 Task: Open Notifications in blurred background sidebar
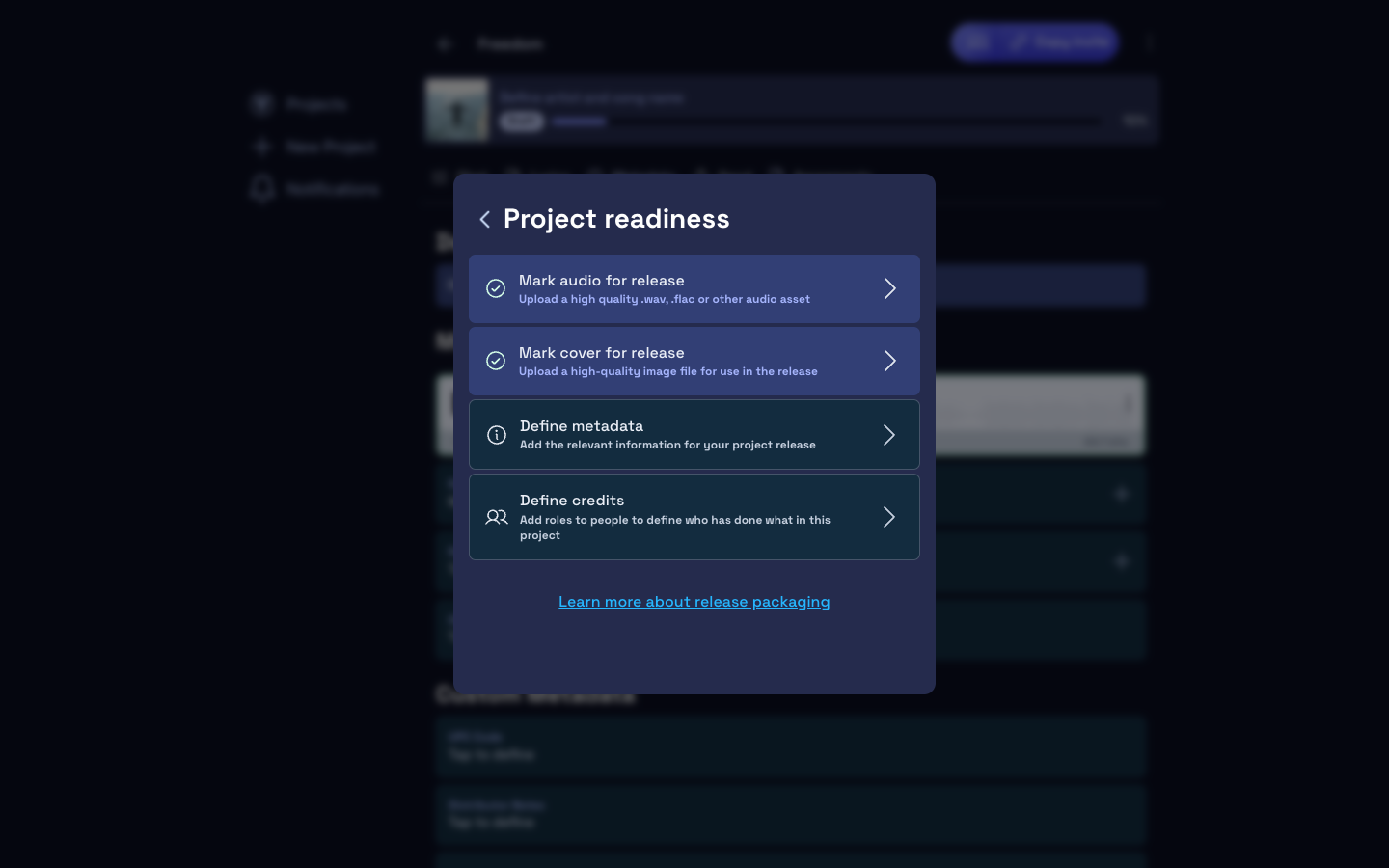click(332, 189)
